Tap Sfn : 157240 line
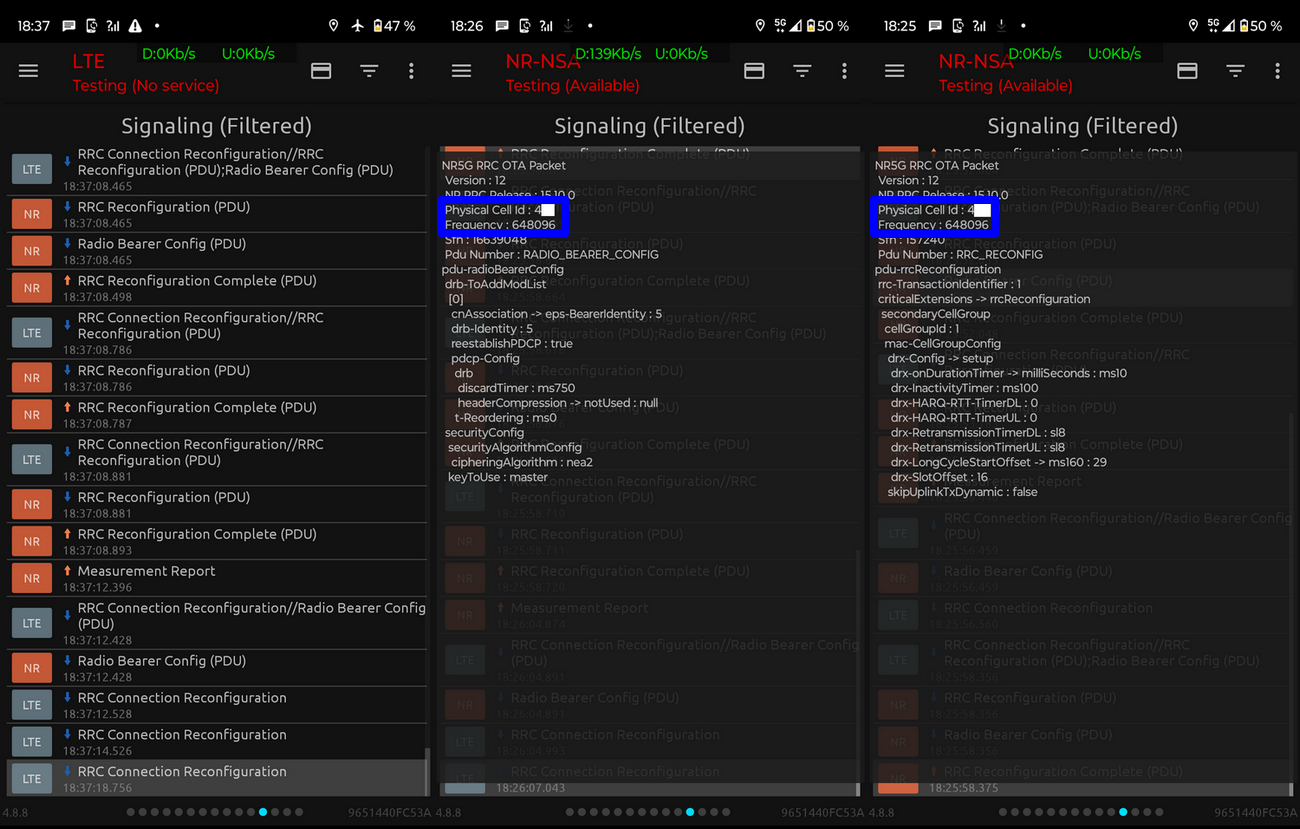 coord(911,240)
